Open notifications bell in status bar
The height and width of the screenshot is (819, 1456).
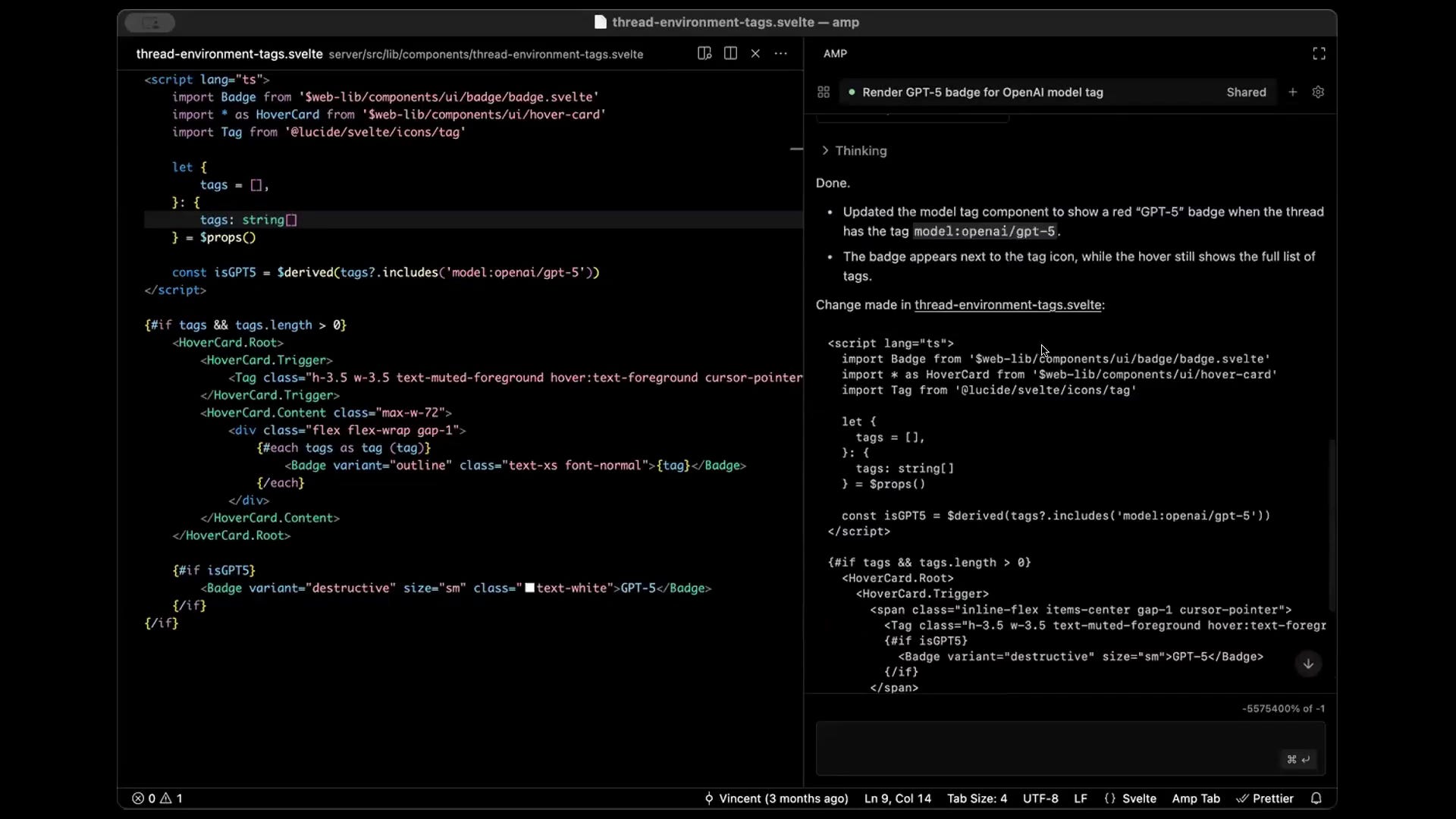click(x=1316, y=798)
